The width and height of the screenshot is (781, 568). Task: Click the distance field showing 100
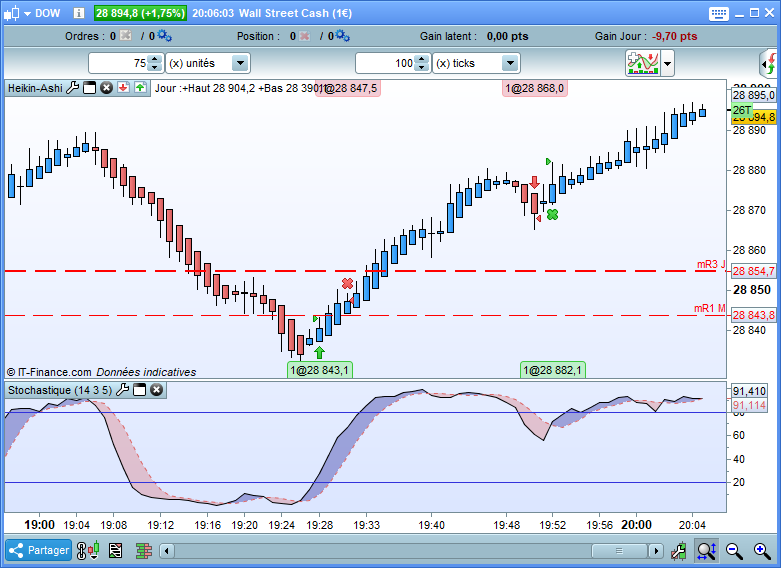click(x=386, y=63)
